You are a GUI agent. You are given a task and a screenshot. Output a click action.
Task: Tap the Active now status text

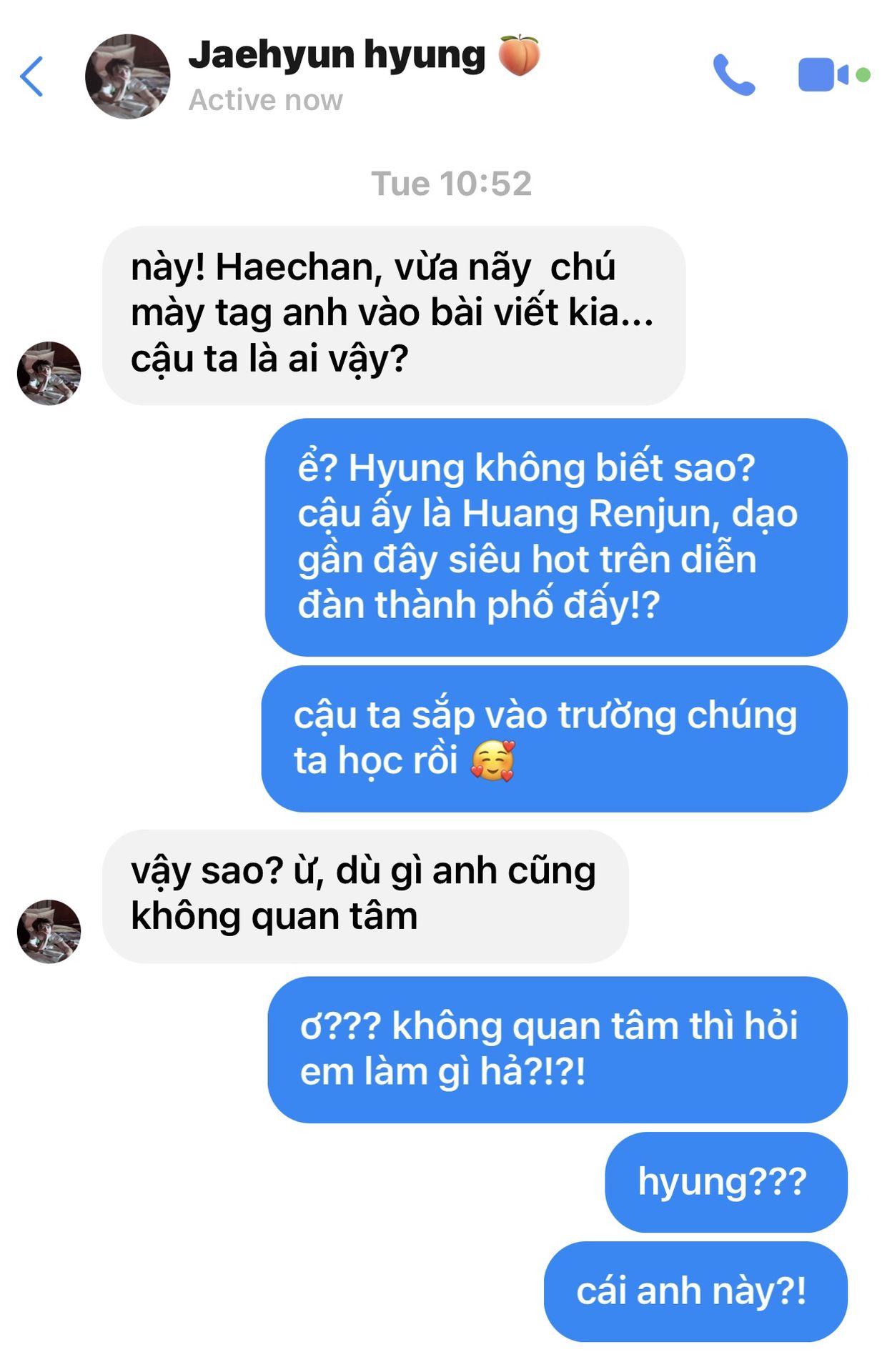click(265, 100)
